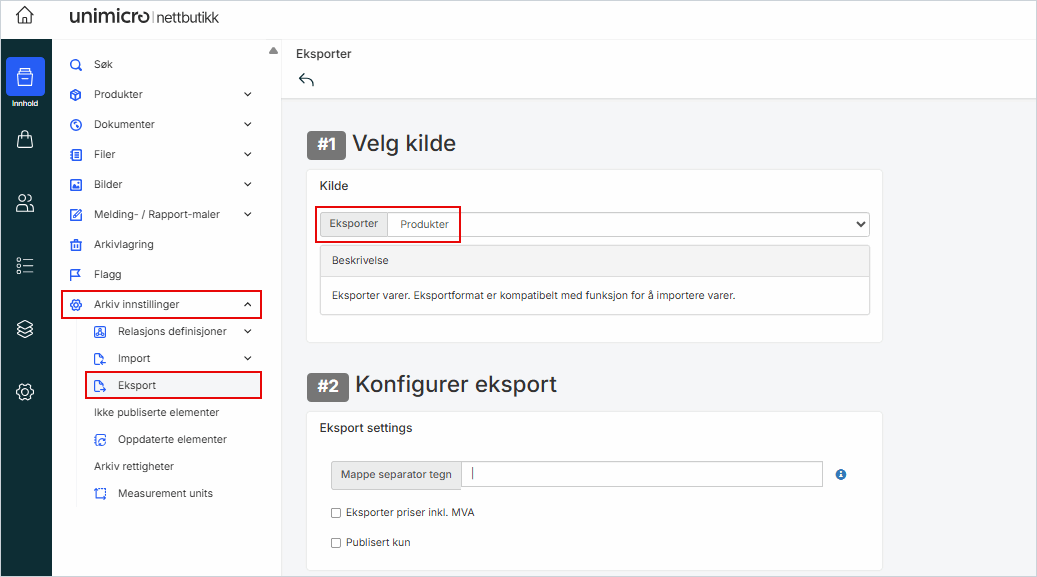Switch to the Produkter tab under Kilde

click(x=423, y=223)
